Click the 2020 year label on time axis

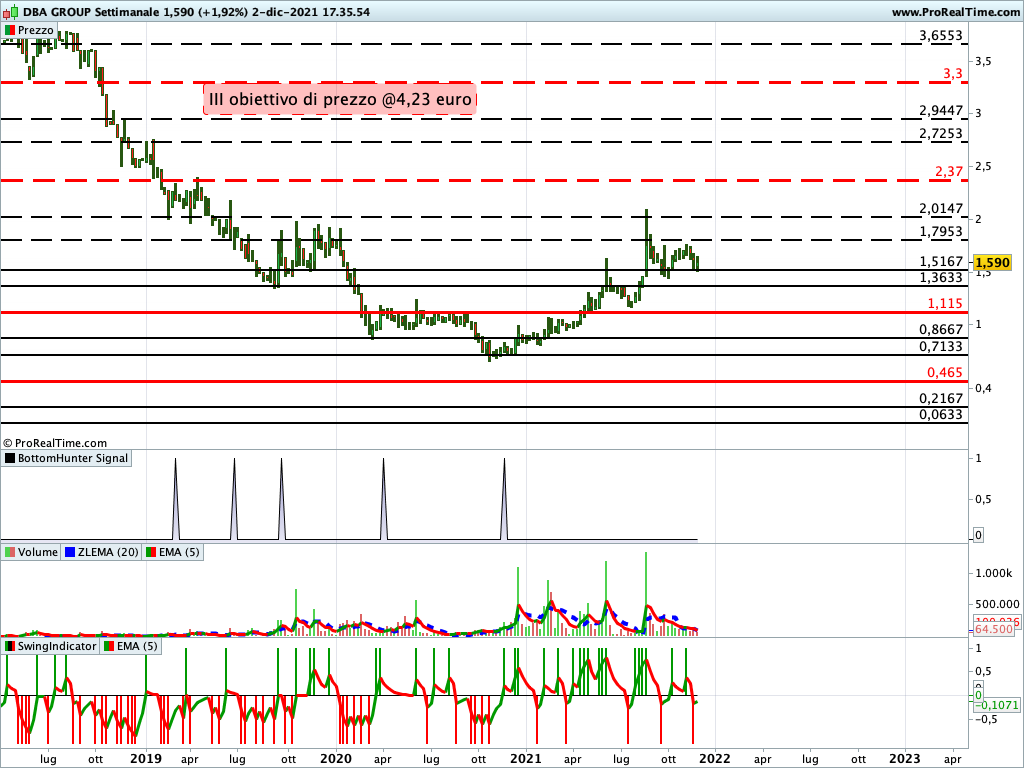(x=336, y=759)
